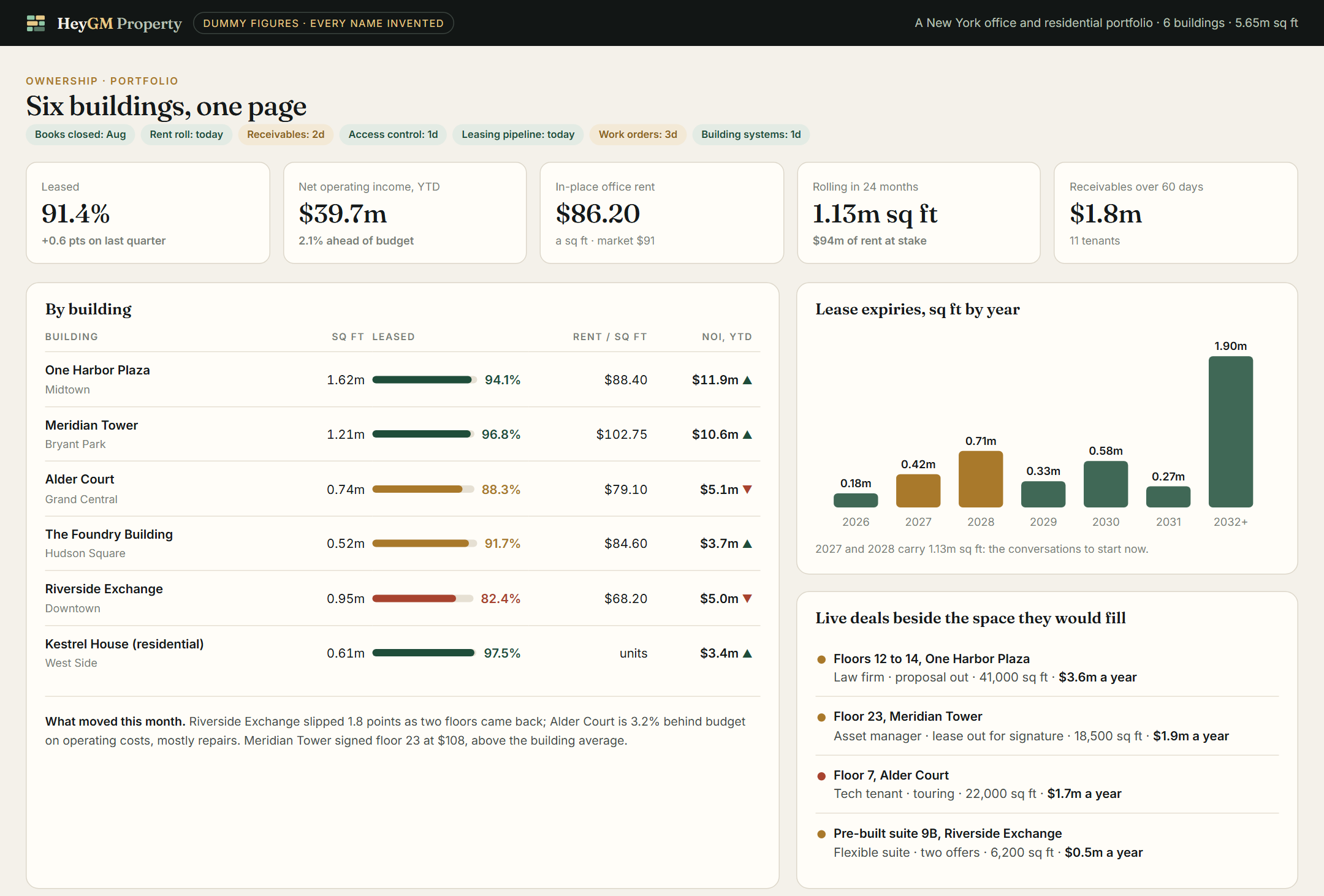Click the 2028 bar in lease expiries chart
1324x896 pixels.
pyautogui.click(x=981, y=479)
